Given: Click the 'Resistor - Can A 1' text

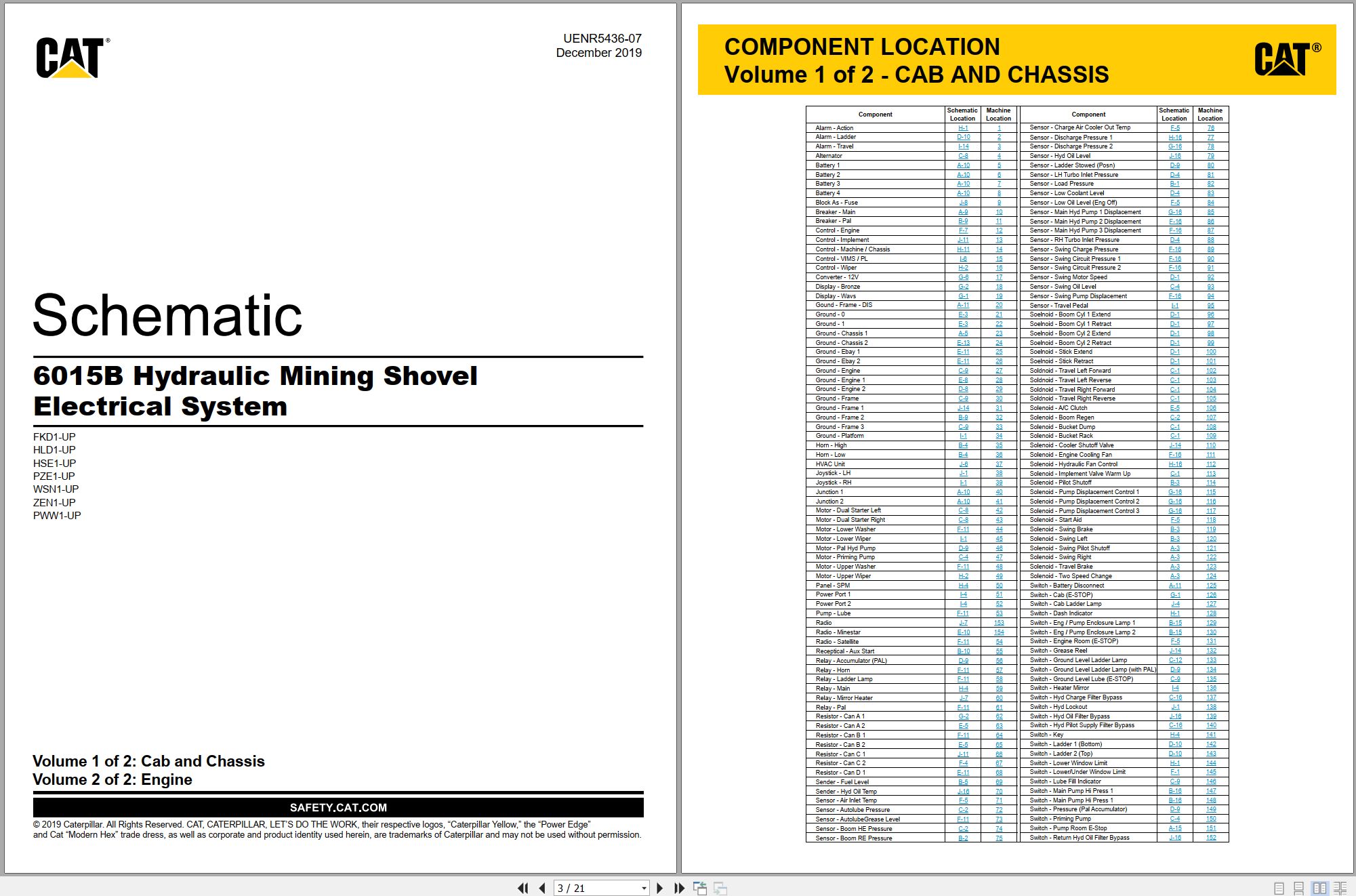Looking at the screenshot, I should 840,716.
